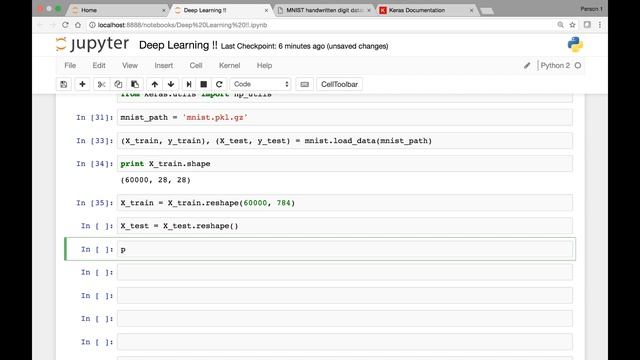640x360 pixels.
Task: Click the X_train.reshape cell
Action: (x=345, y=203)
